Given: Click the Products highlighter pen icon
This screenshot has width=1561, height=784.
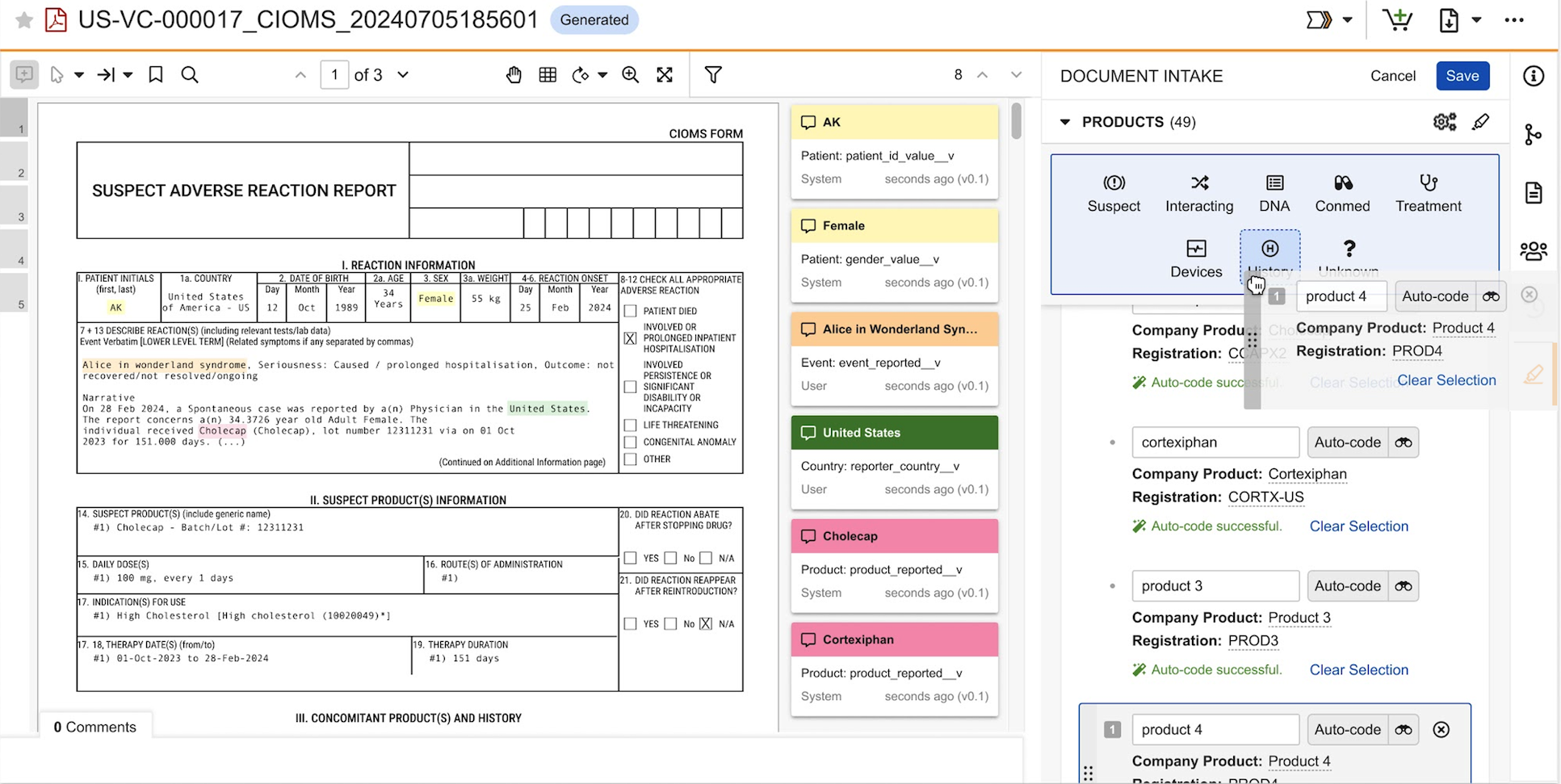Looking at the screenshot, I should point(1480,122).
